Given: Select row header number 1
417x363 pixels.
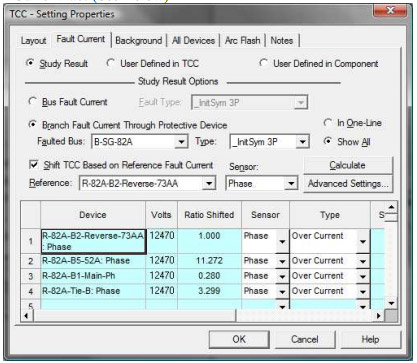Looking at the screenshot, I should tap(31, 241).
